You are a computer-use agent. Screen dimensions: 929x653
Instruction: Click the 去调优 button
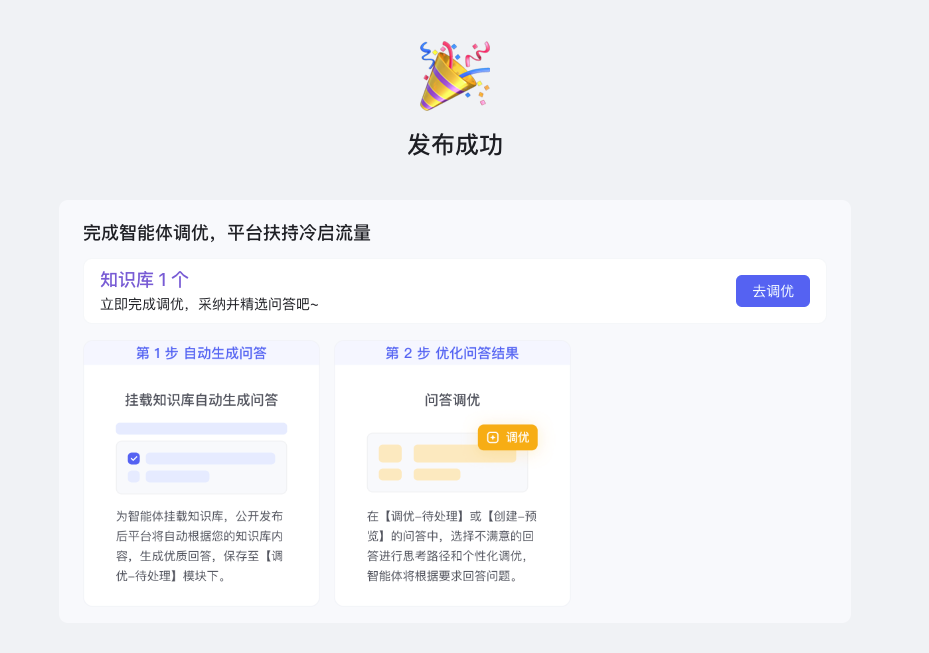772,290
